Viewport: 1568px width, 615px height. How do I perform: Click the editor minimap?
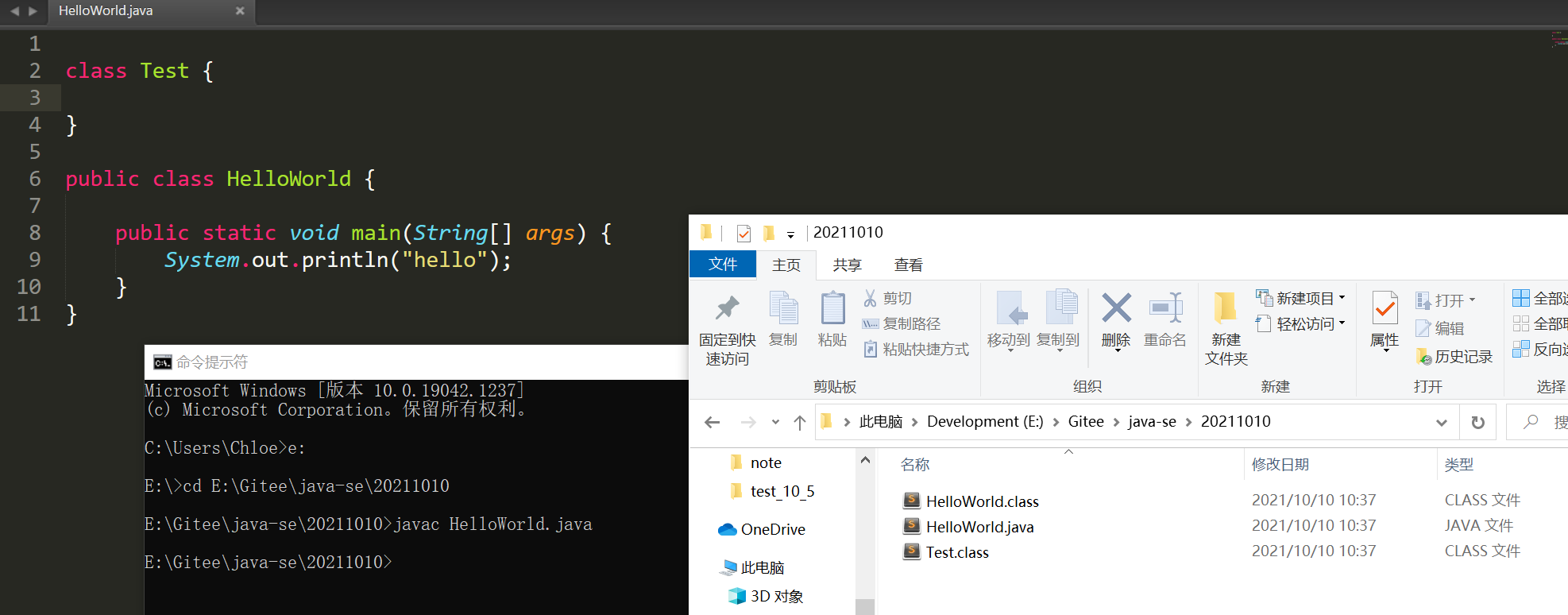tap(1558, 39)
